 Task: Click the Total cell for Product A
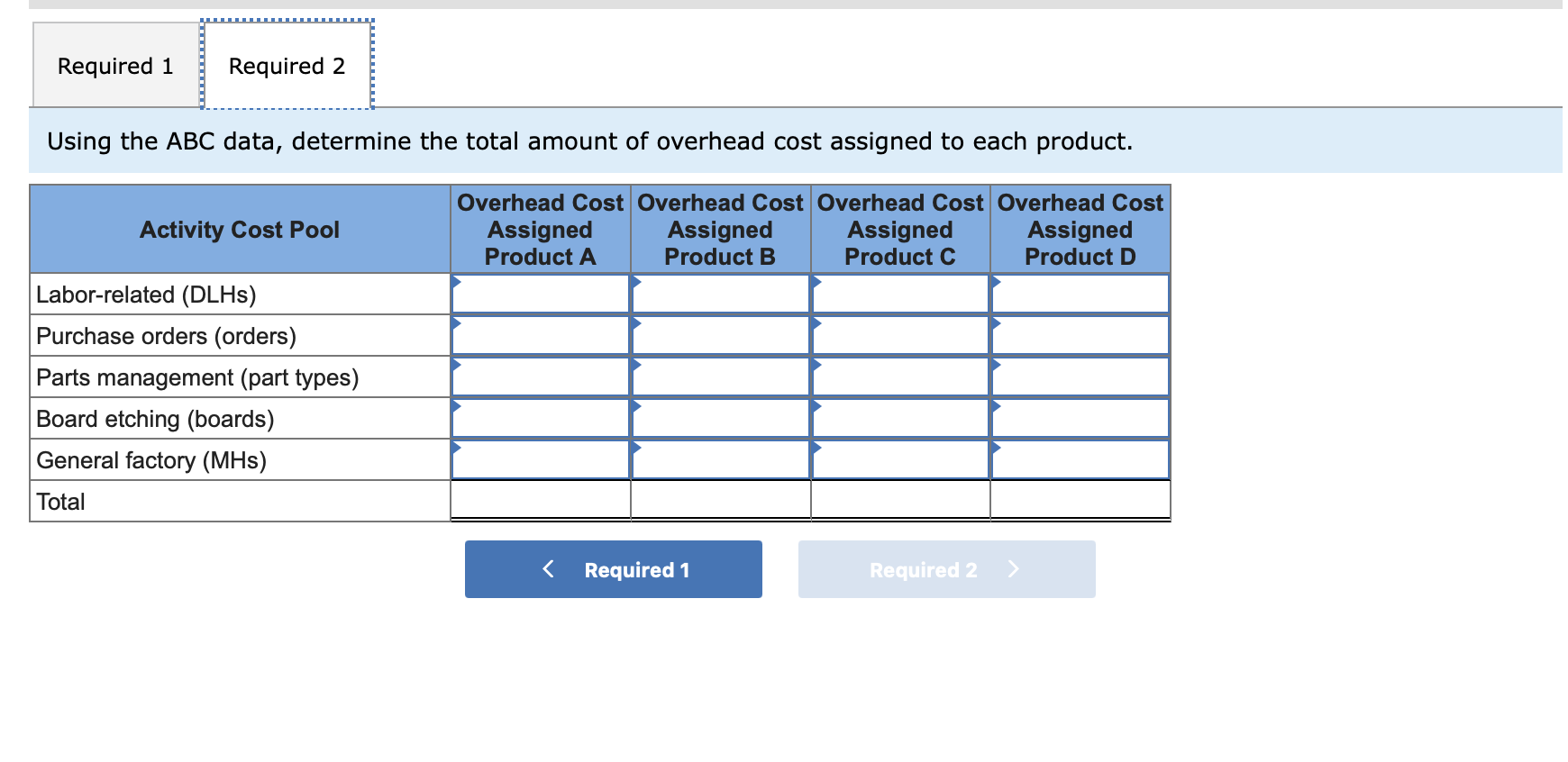coord(541,501)
